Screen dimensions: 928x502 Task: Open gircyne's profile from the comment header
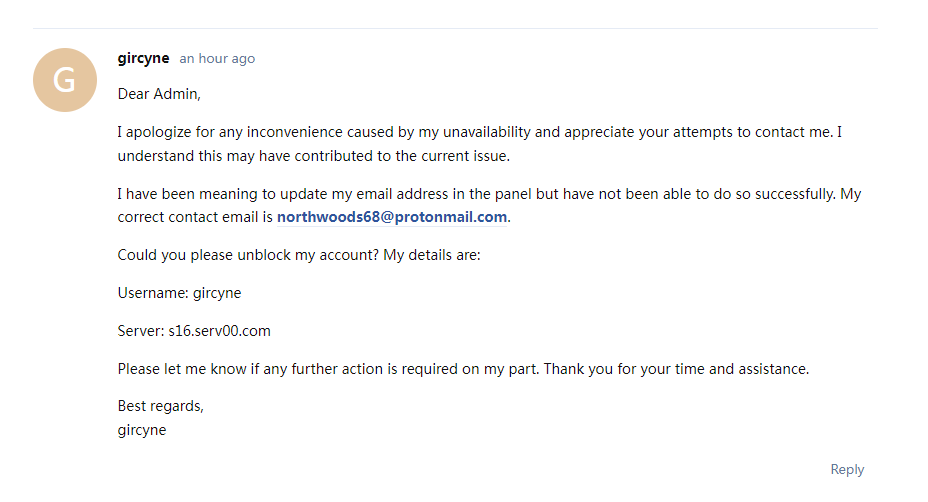[143, 59]
